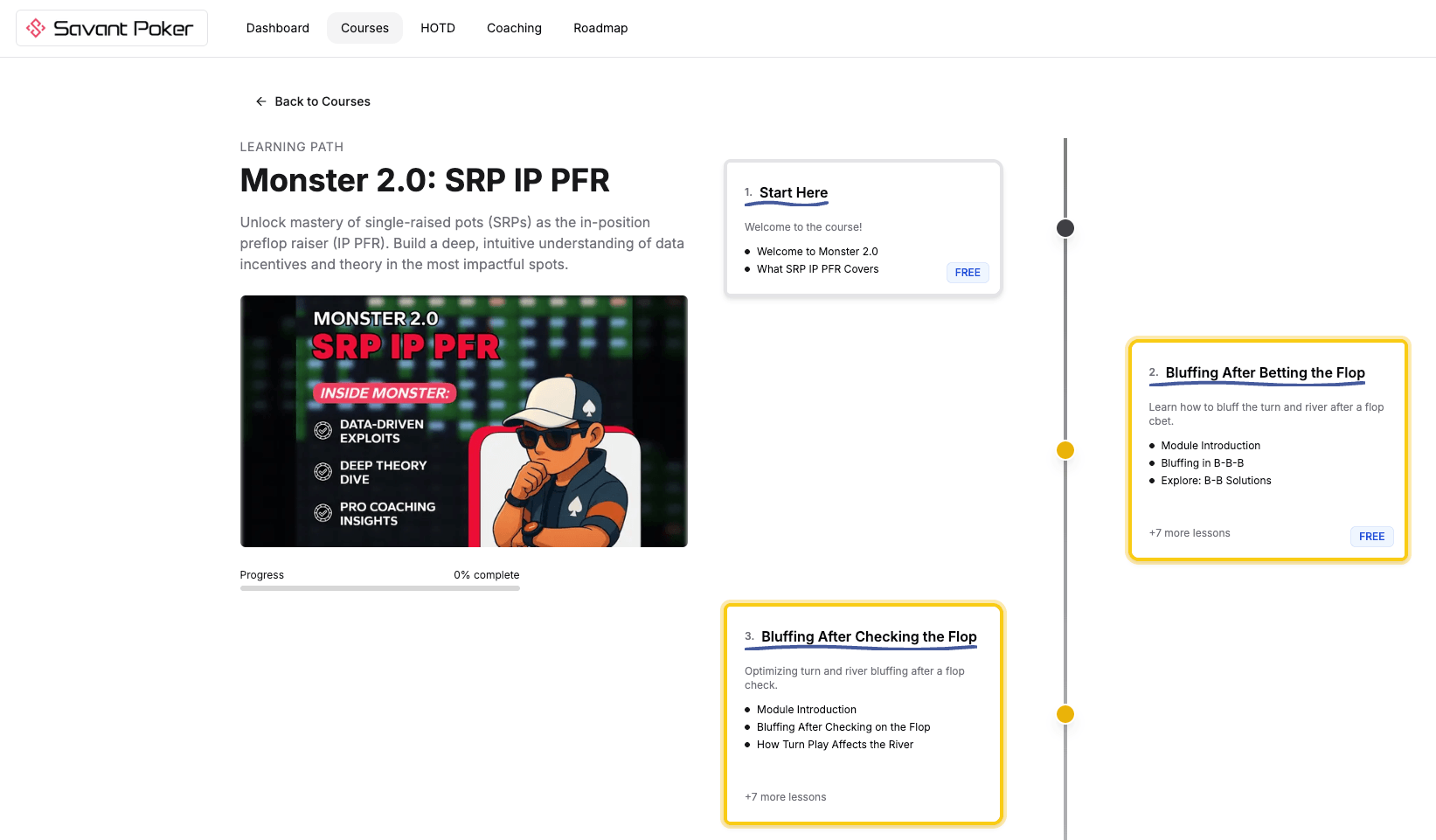Click the Savant Poker logo

[x=111, y=28]
